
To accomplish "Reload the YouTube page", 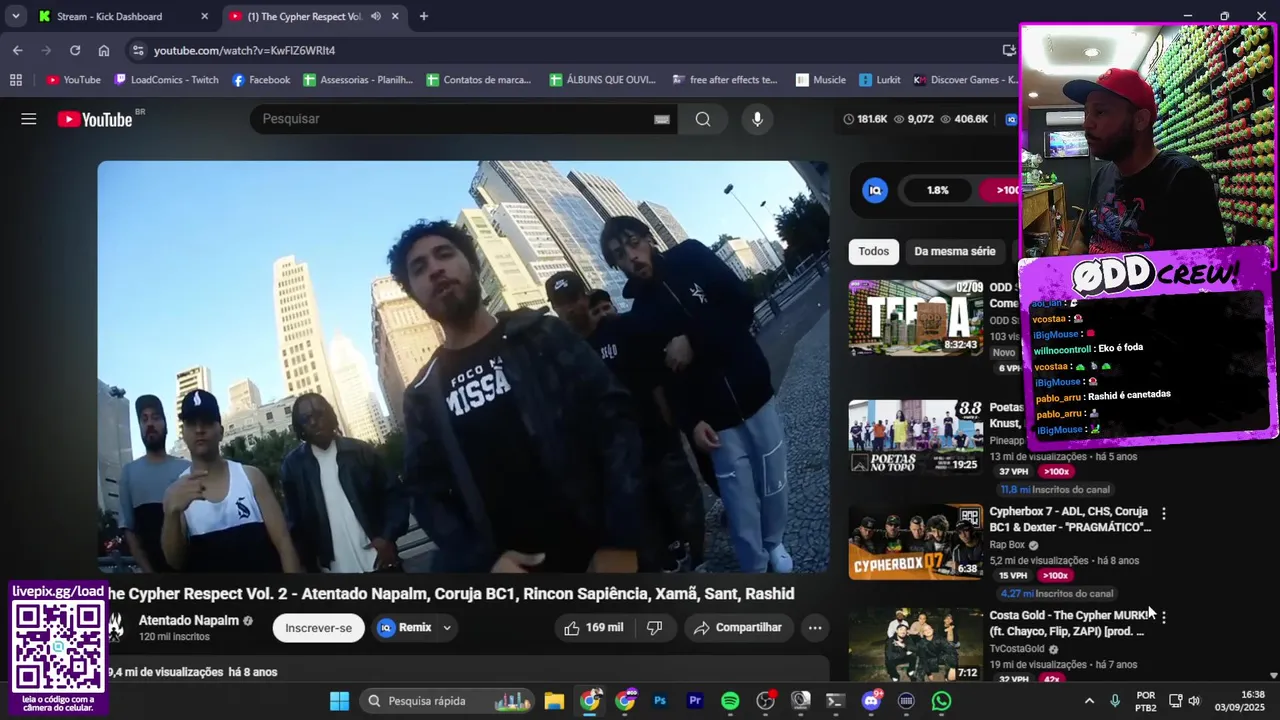I will click(x=75, y=50).
